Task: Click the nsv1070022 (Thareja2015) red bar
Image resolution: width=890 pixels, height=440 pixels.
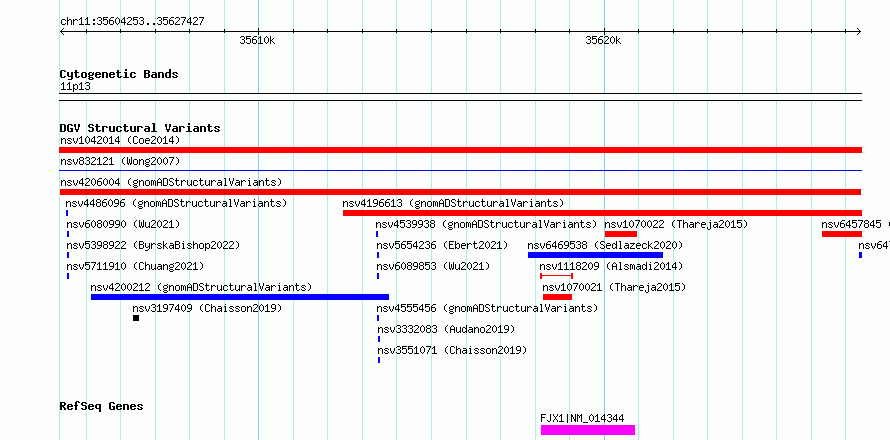Action: coord(621,234)
